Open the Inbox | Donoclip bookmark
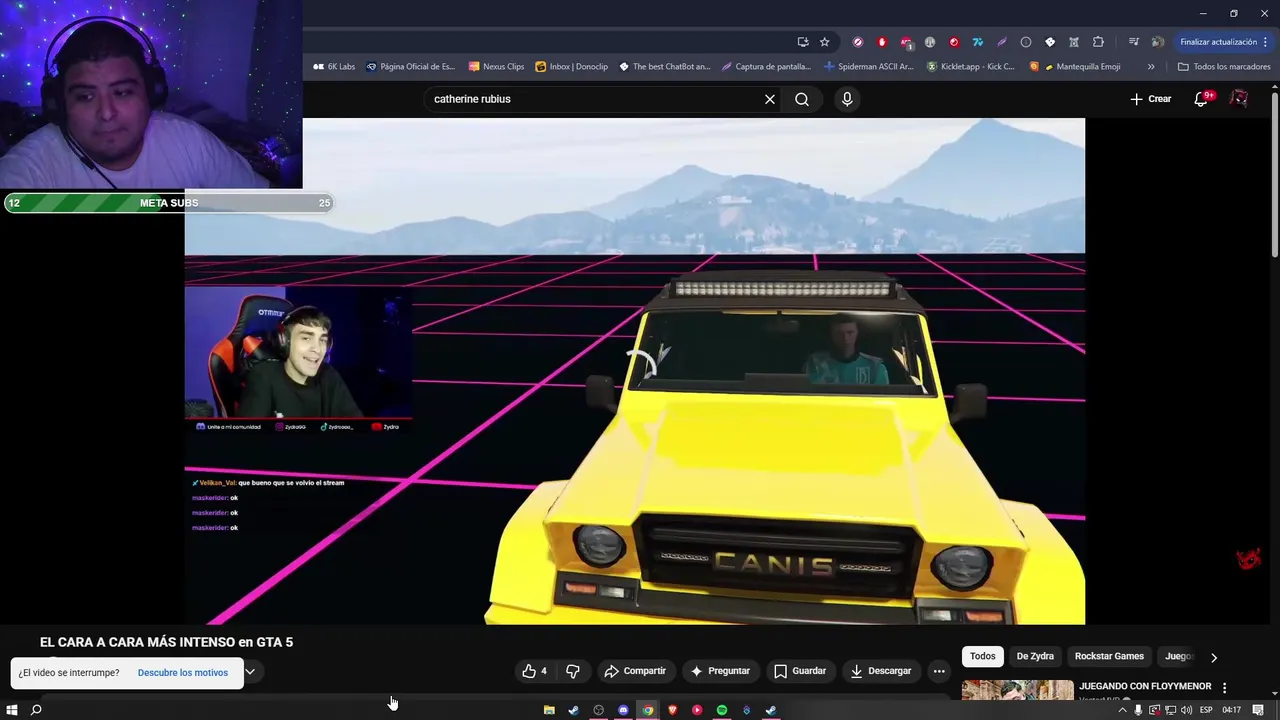Image resolution: width=1280 pixels, height=720 pixels. [572, 67]
